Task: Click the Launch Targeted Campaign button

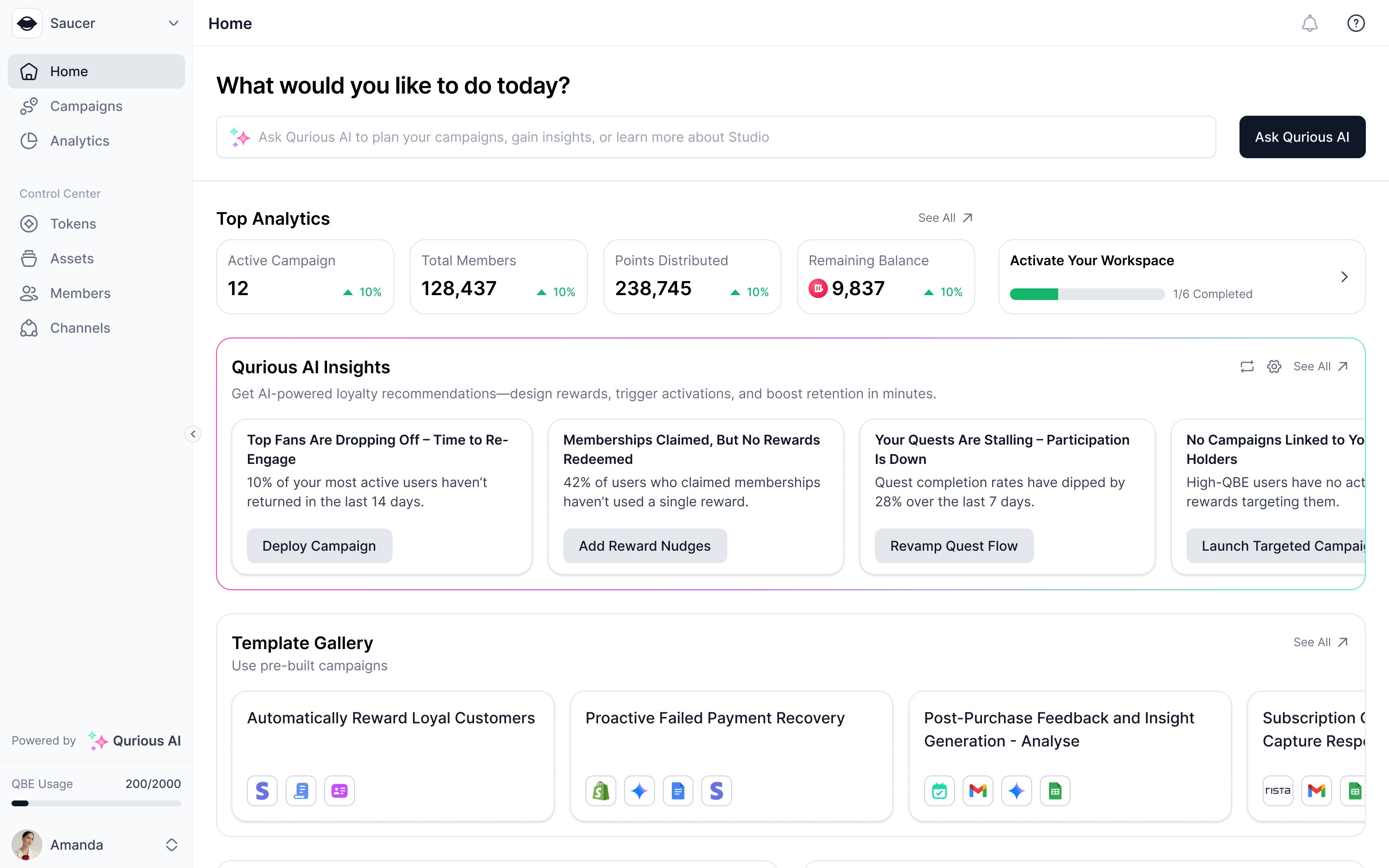Action: click(x=1276, y=546)
